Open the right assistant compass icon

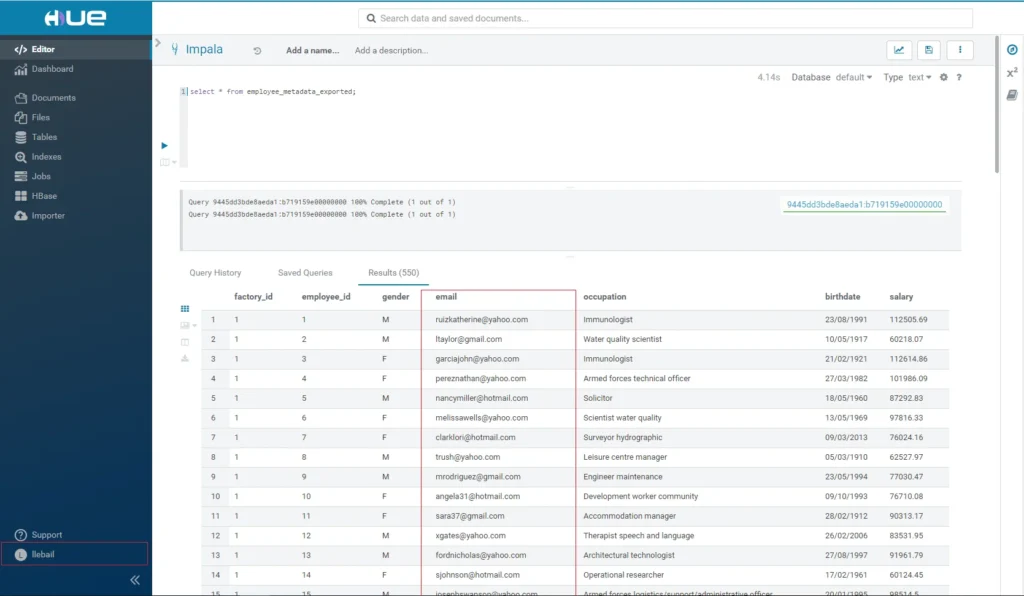pos(1012,50)
